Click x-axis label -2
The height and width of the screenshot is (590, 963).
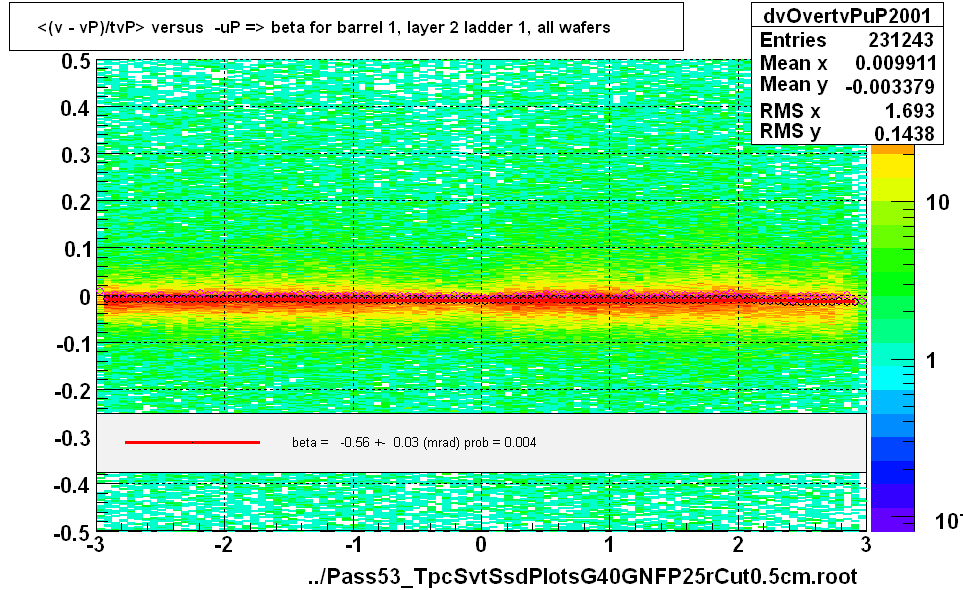coord(224,545)
